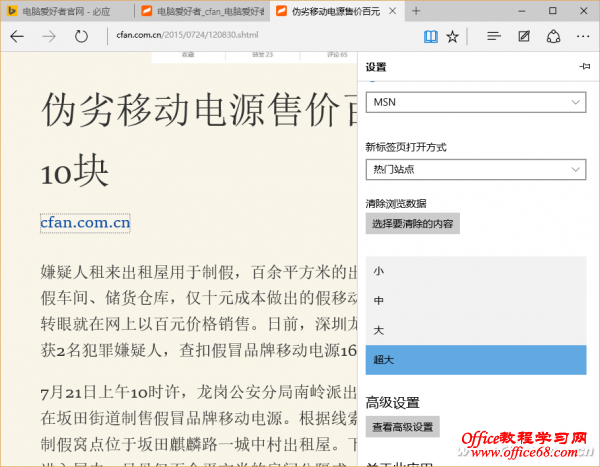Open the More actions ellipsis menu
The height and width of the screenshot is (467, 600).
click(583, 36)
